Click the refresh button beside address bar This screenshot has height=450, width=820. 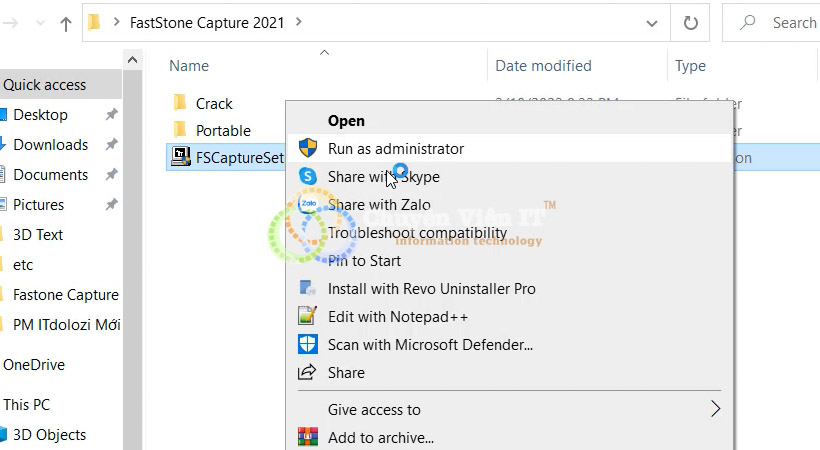point(690,22)
